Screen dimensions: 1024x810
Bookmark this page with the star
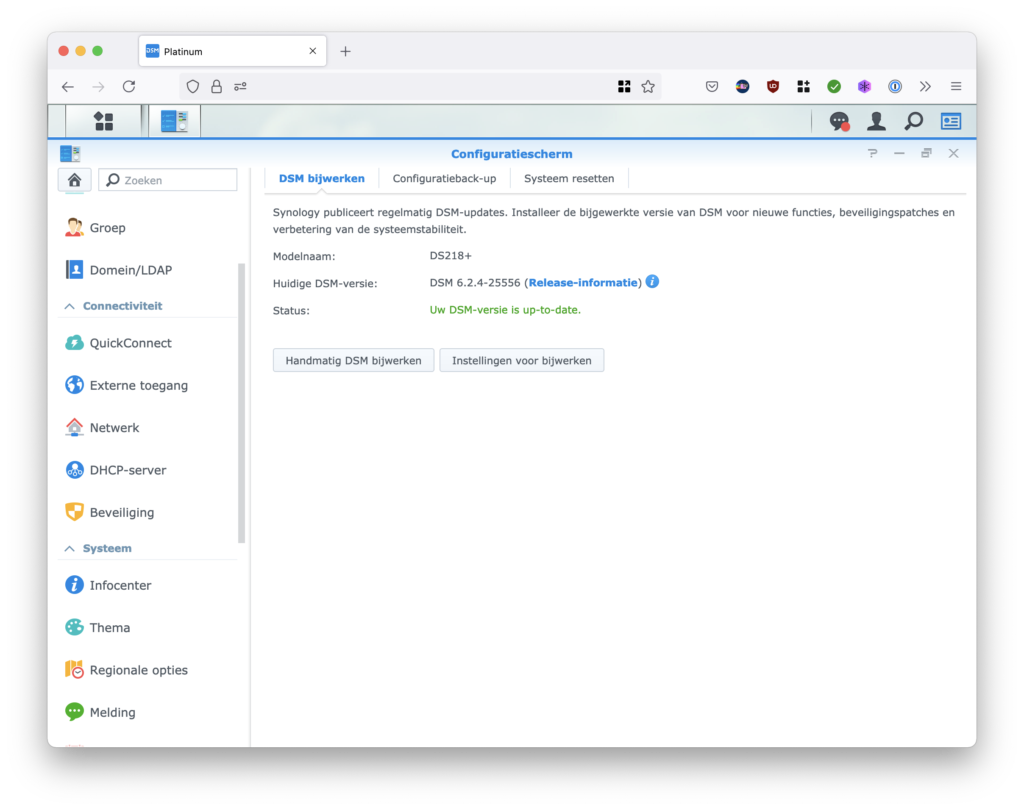tap(648, 86)
